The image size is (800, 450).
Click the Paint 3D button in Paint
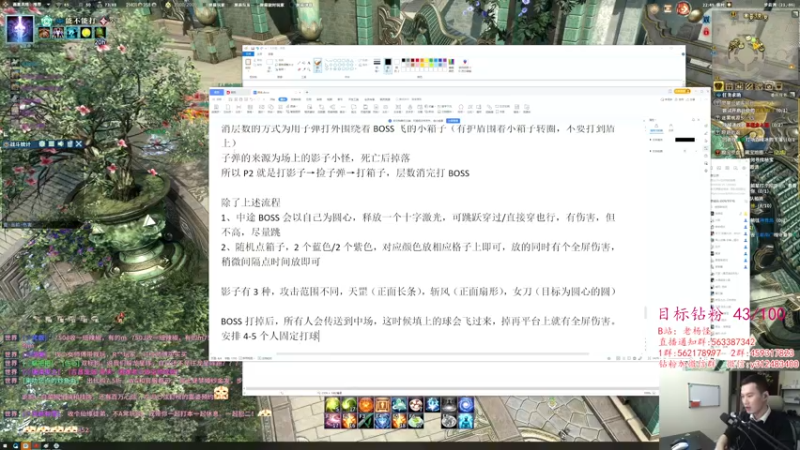point(465,65)
